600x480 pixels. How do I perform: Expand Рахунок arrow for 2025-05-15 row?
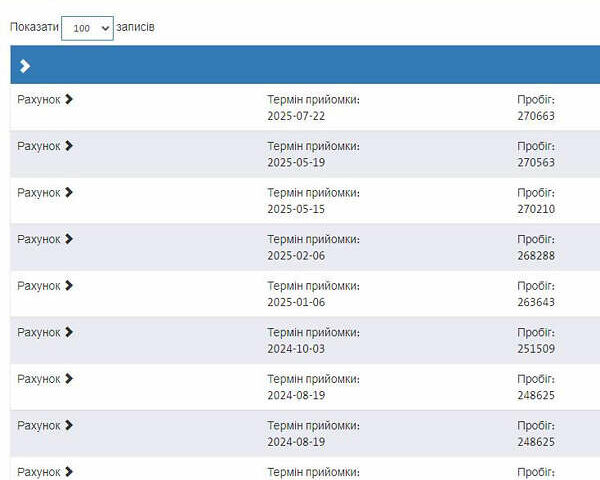pos(69,192)
